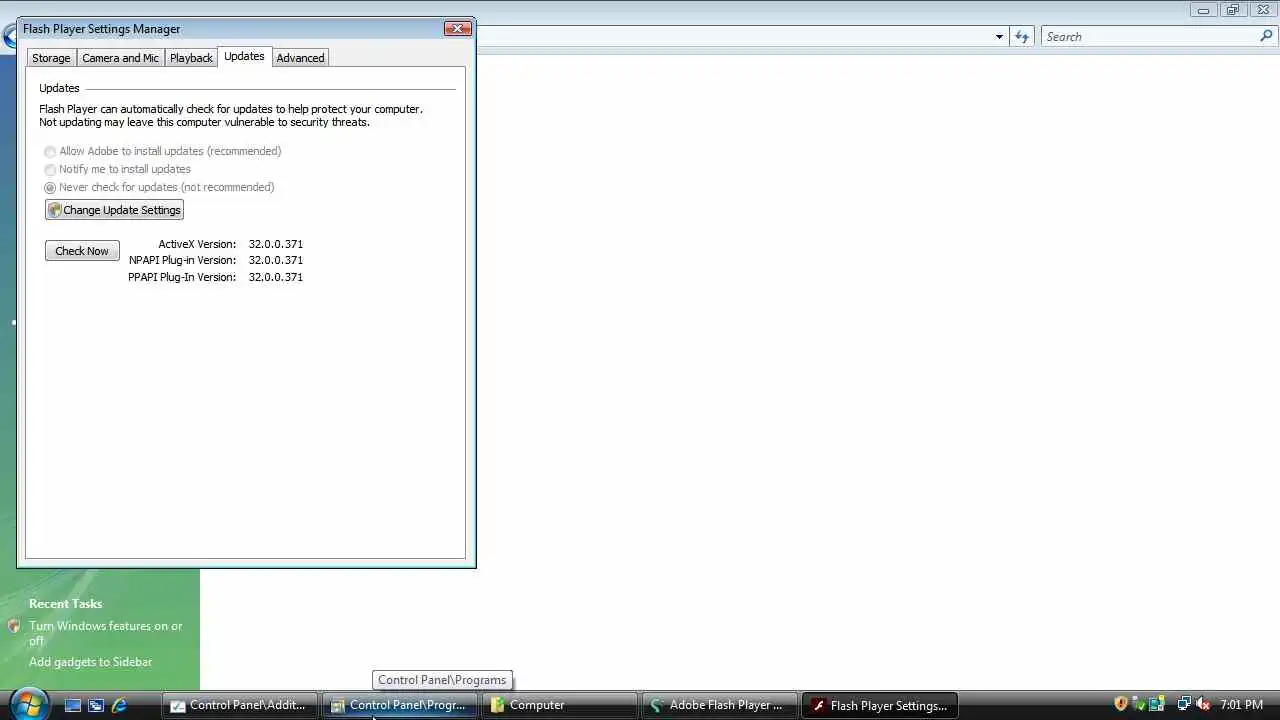Image resolution: width=1280 pixels, height=720 pixels.
Task: Click the muted volume tray icon
Action: (1204, 704)
